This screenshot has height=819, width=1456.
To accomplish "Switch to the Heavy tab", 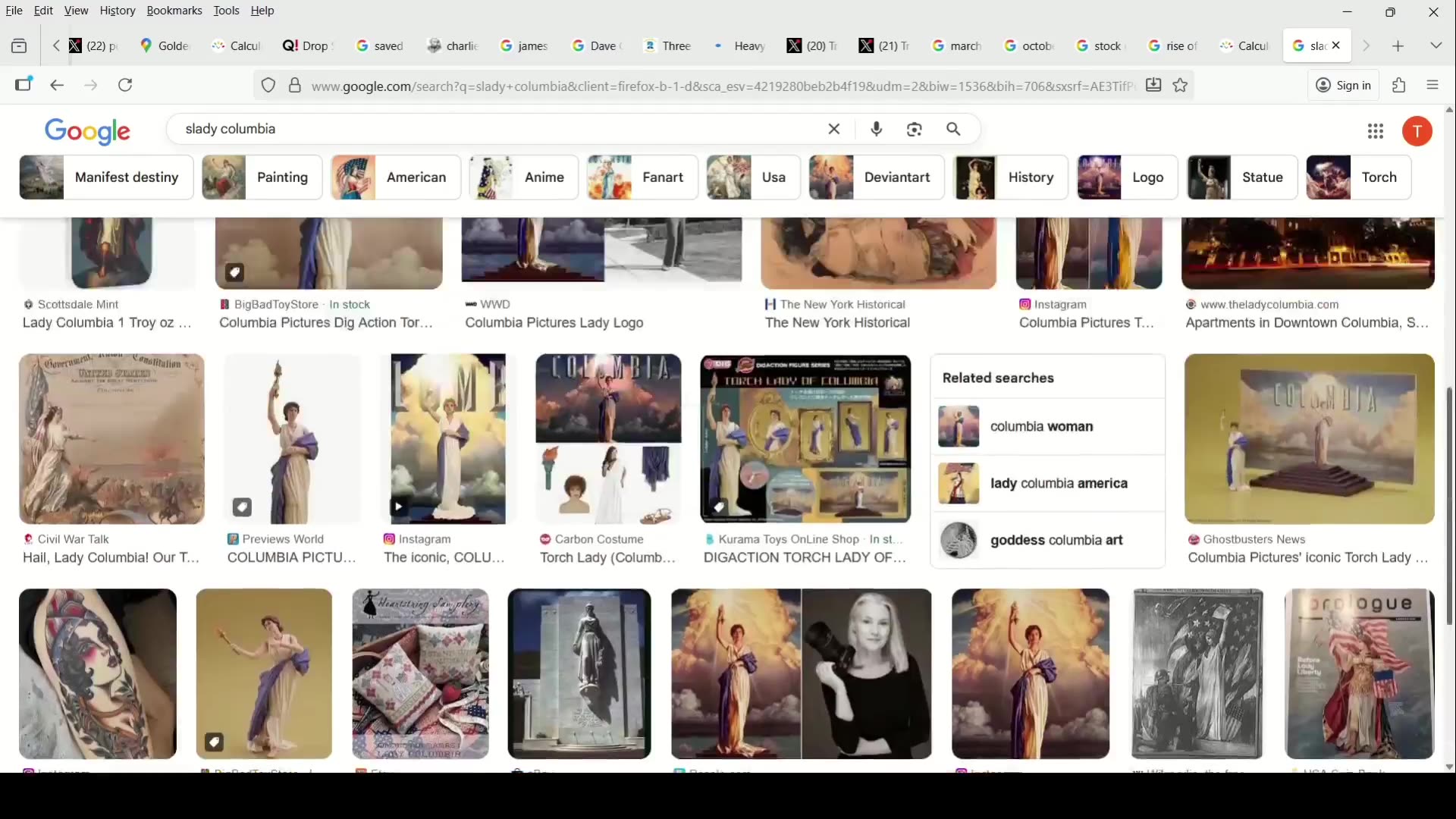I will [x=740, y=46].
